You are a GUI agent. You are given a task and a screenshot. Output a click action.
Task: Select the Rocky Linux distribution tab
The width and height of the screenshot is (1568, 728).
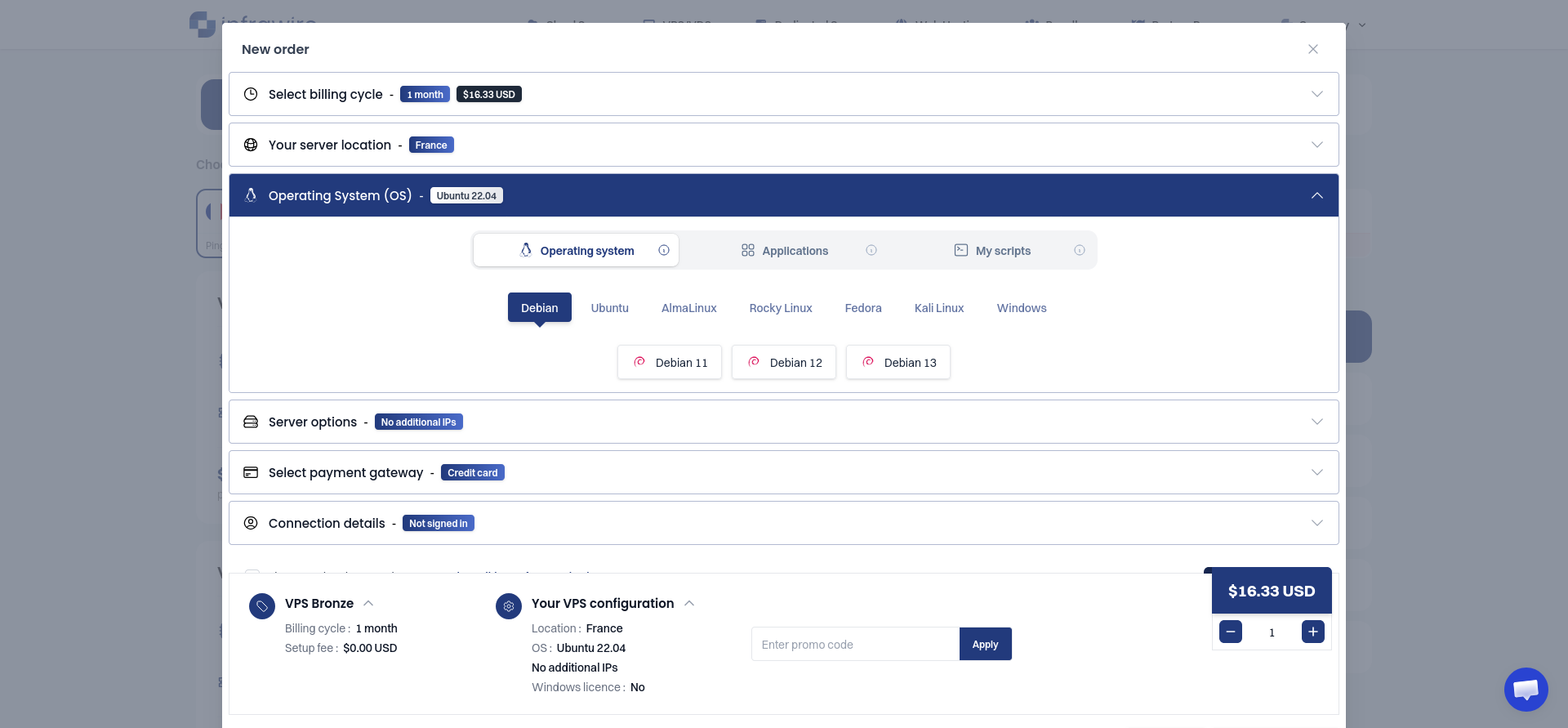tap(781, 307)
